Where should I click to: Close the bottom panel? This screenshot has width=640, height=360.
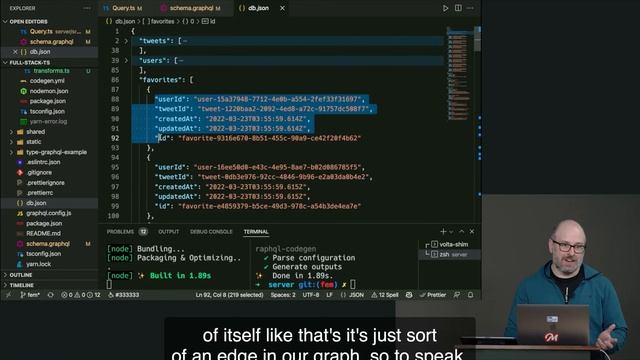[x=472, y=231]
